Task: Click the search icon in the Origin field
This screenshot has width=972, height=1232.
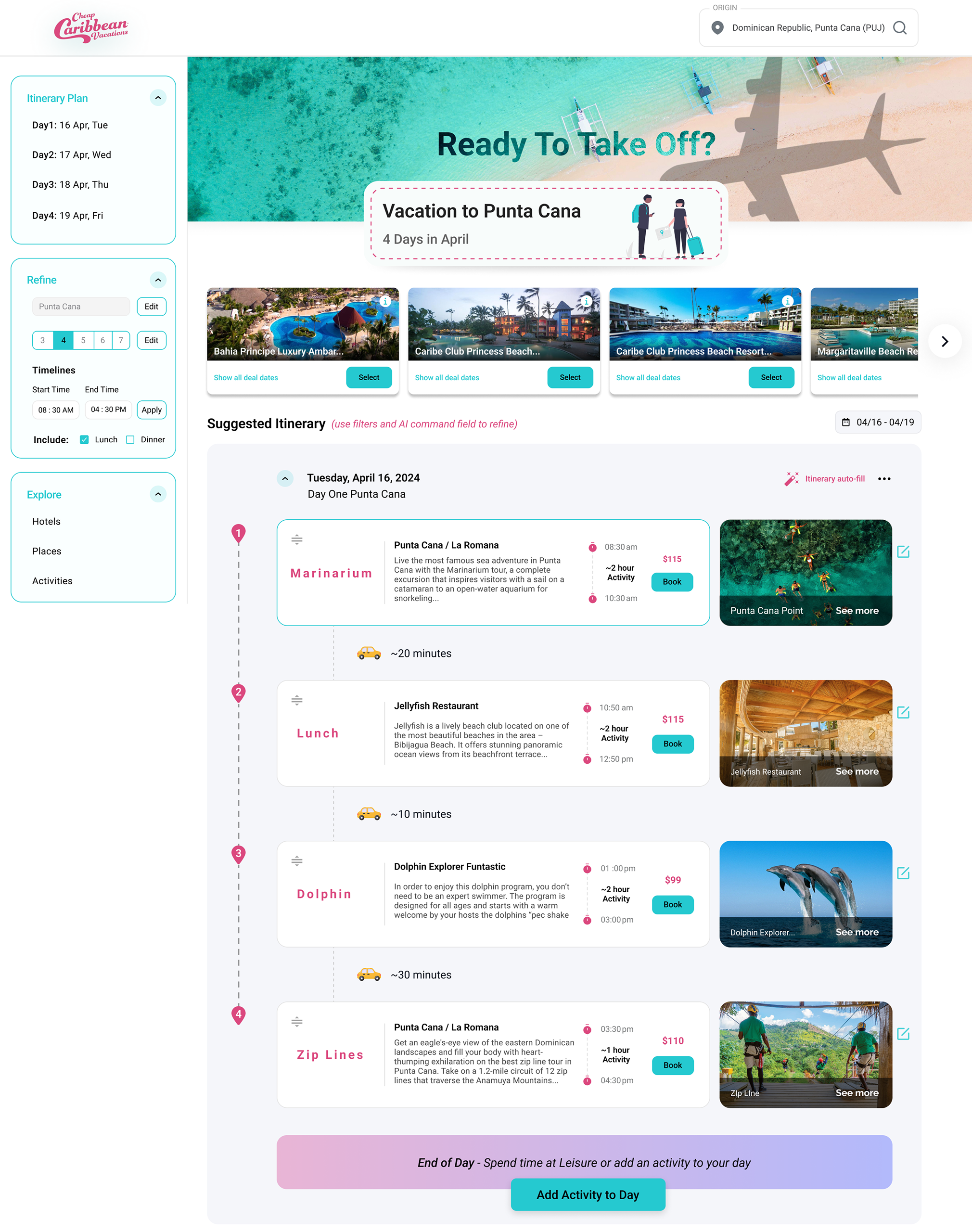Action: (899, 27)
